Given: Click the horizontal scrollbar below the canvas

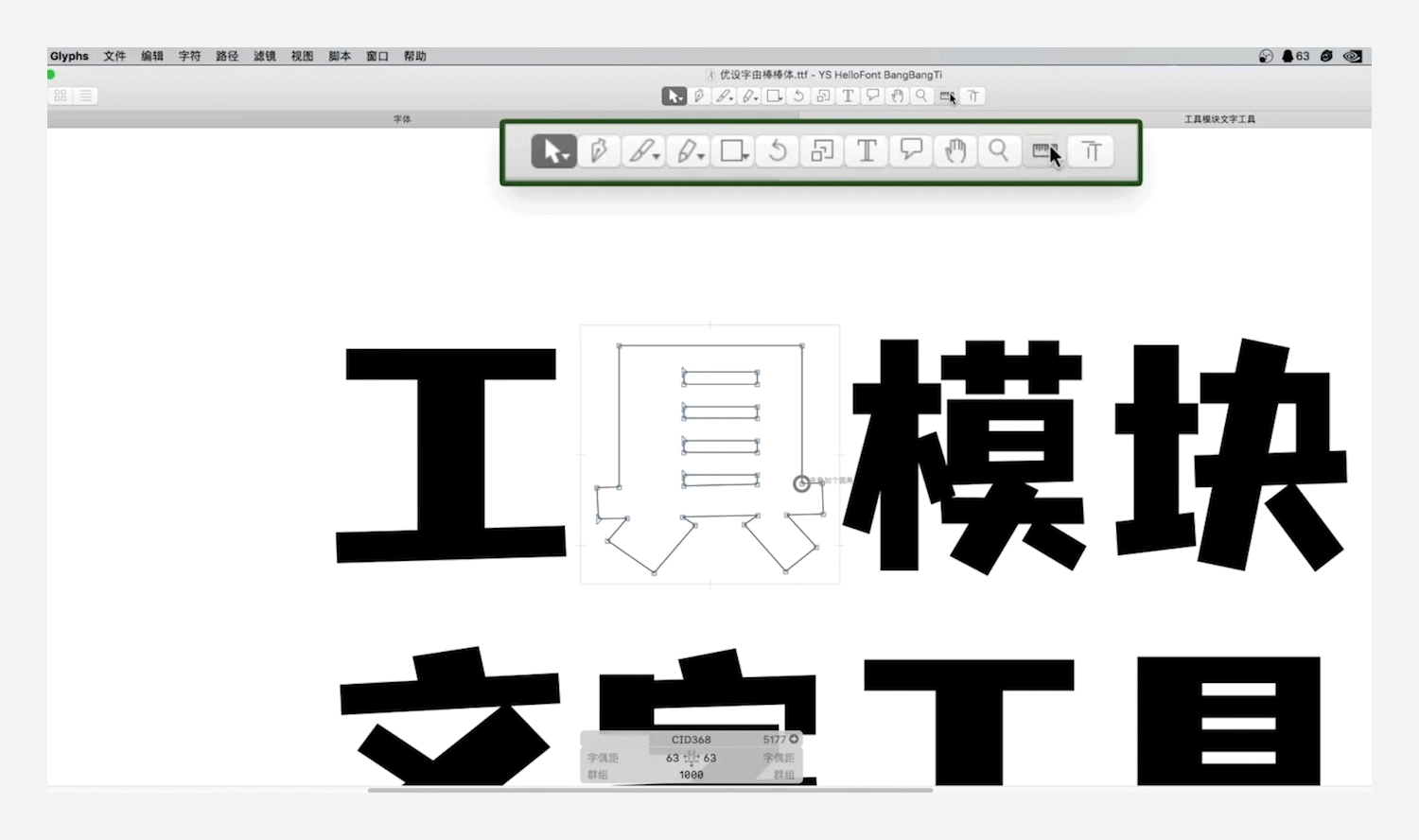Looking at the screenshot, I should (x=650, y=790).
